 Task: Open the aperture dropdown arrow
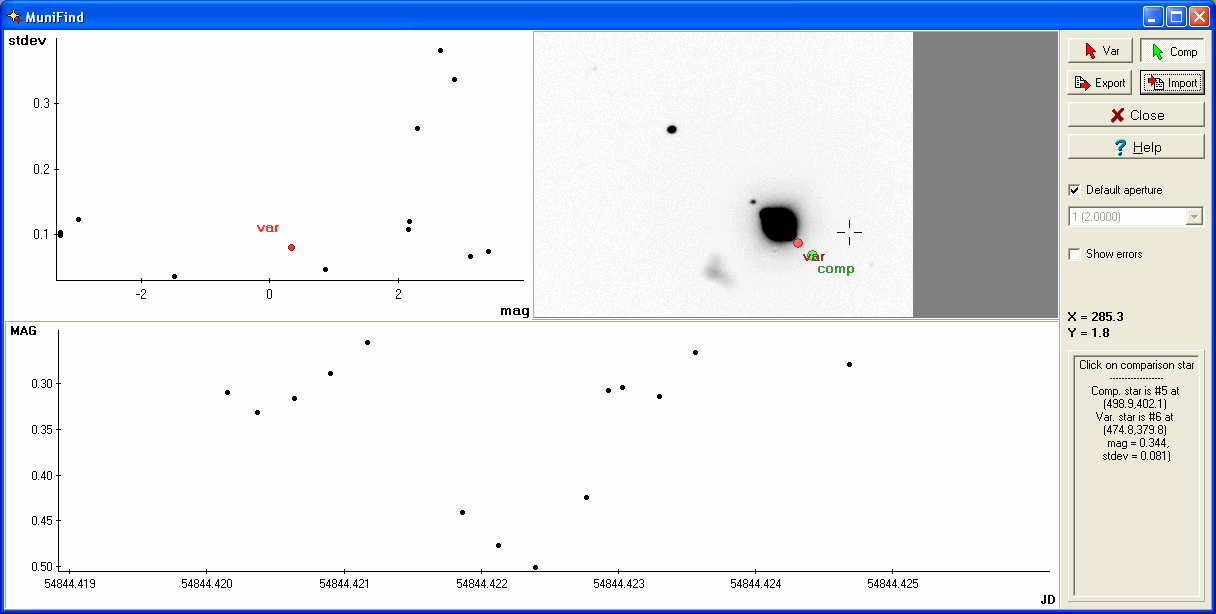1193,217
